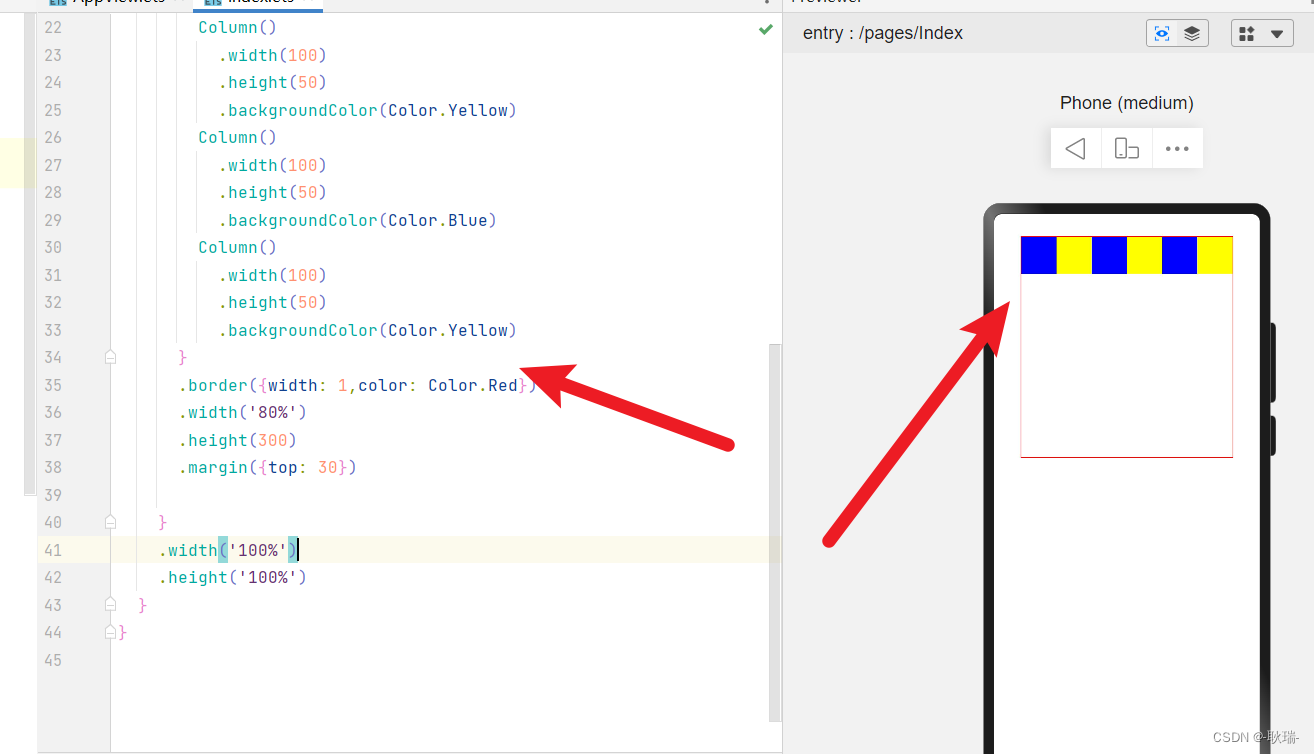Click the .height('100%') code line
The width and height of the screenshot is (1314, 754).
point(233,577)
